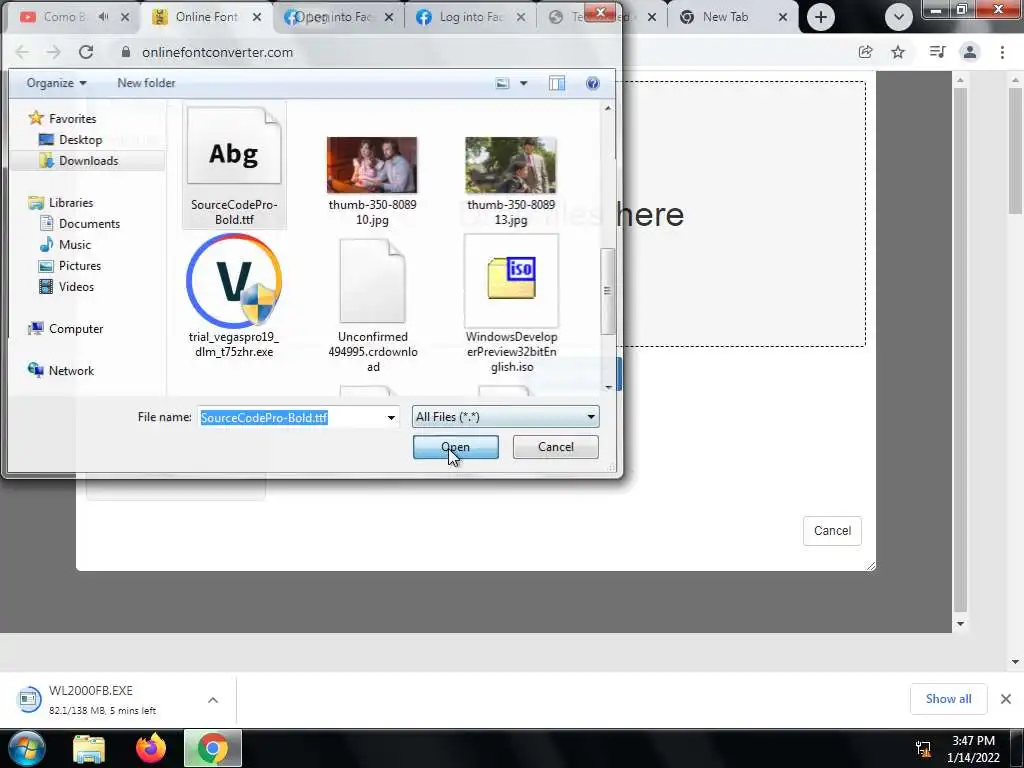Image resolution: width=1024 pixels, height=768 pixels.
Task: Open the media control icon
Action: coord(937,52)
